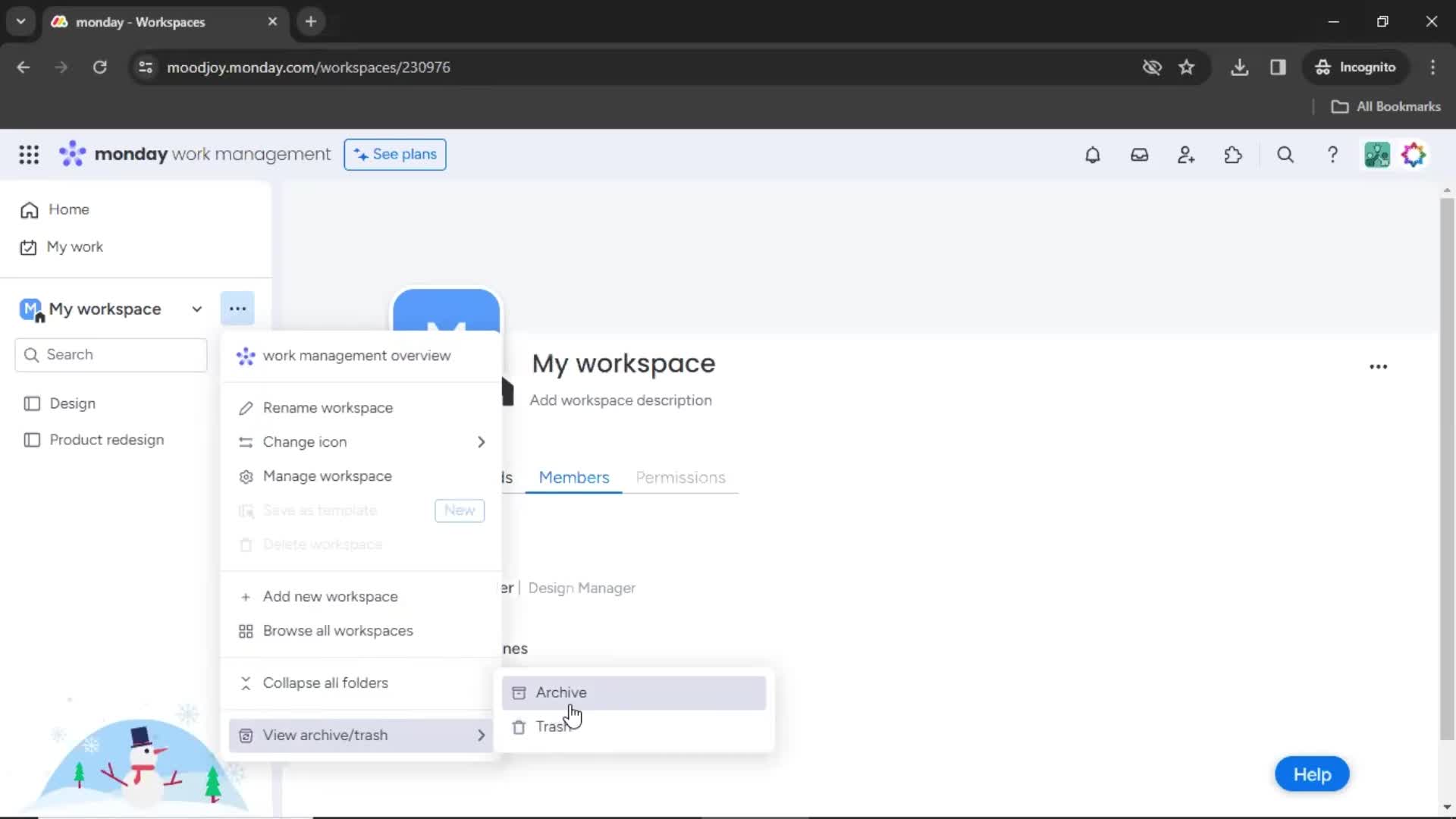This screenshot has width=1456, height=819.
Task: Click the account avatar icon top-right
Action: [x=1377, y=154]
